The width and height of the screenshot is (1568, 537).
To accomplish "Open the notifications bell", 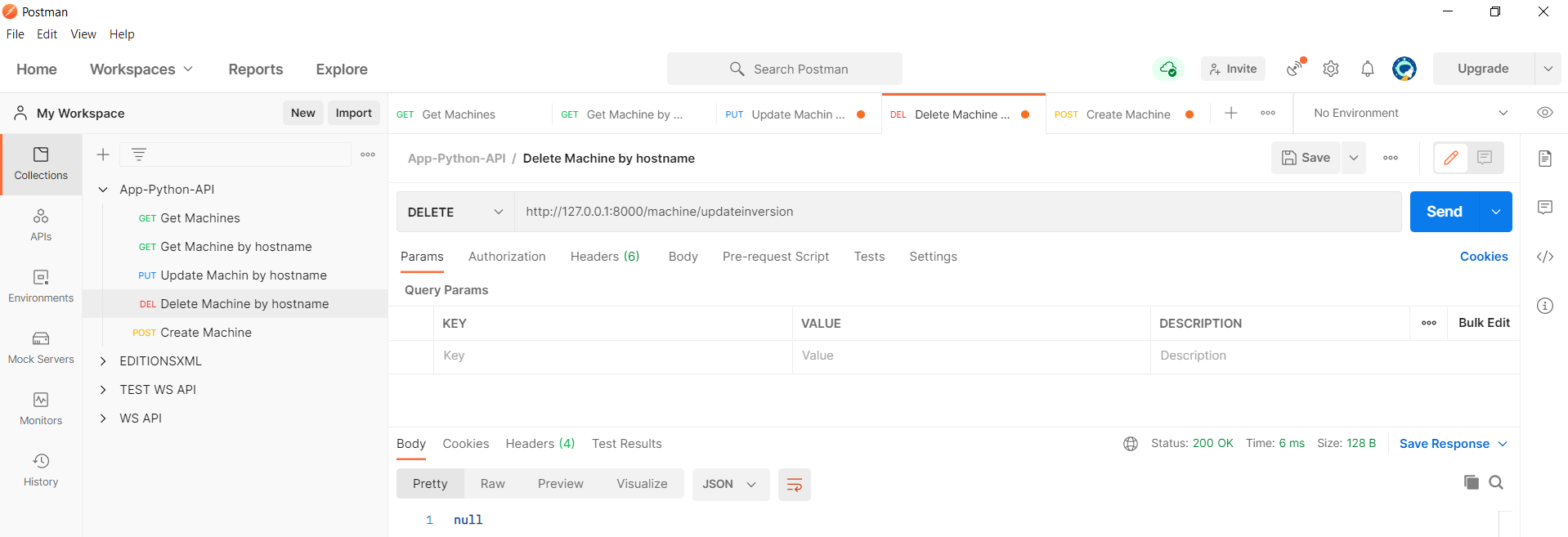I will [1368, 69].
